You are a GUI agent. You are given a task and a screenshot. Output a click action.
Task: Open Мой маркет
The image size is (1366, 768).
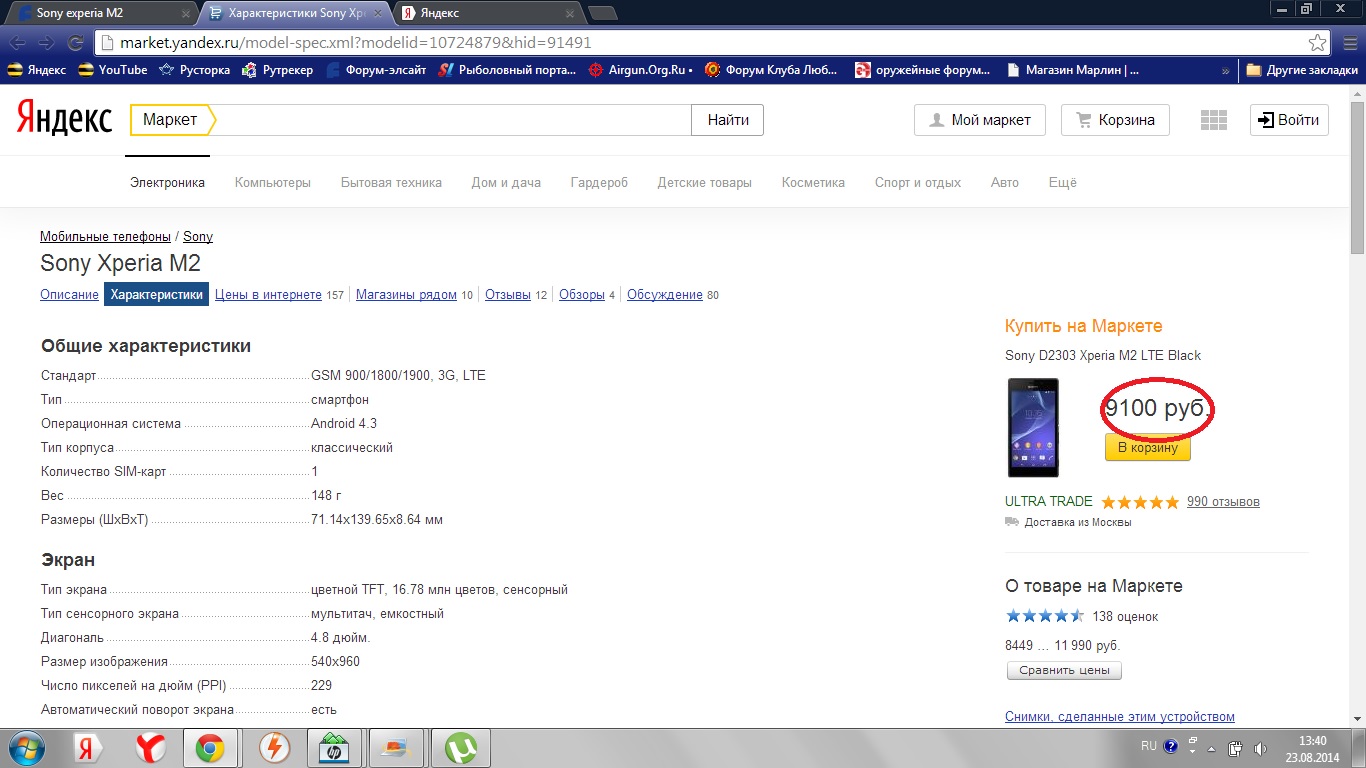pyautogui.click(x=979, y=120)
